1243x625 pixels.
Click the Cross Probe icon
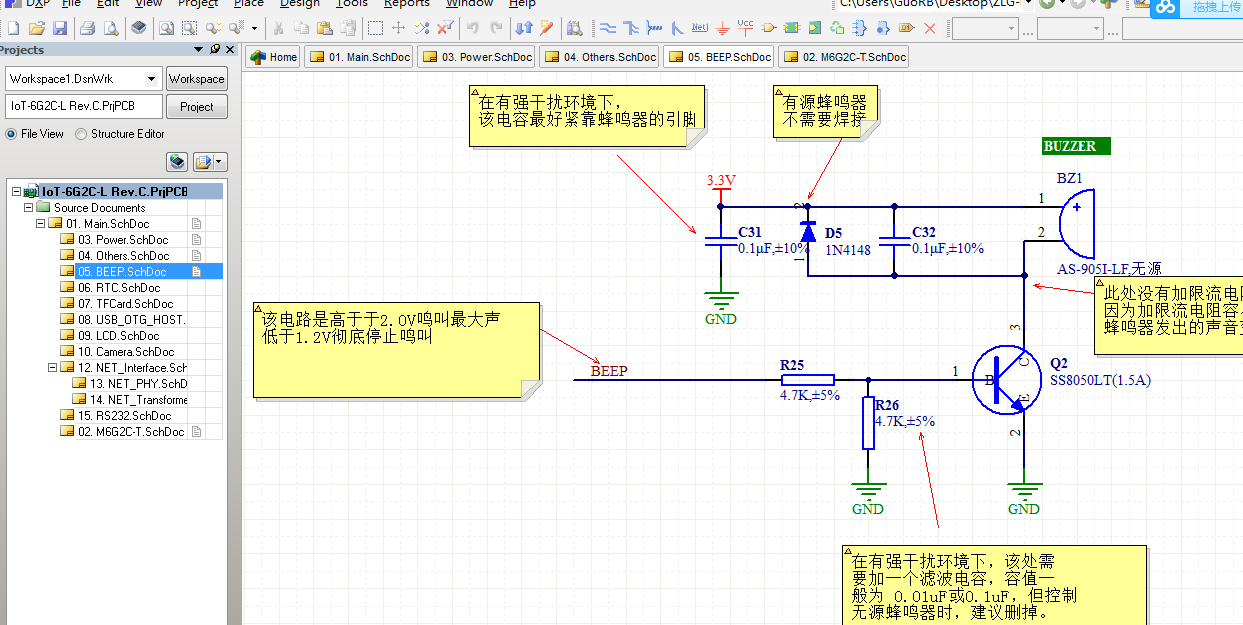point(546,28)
